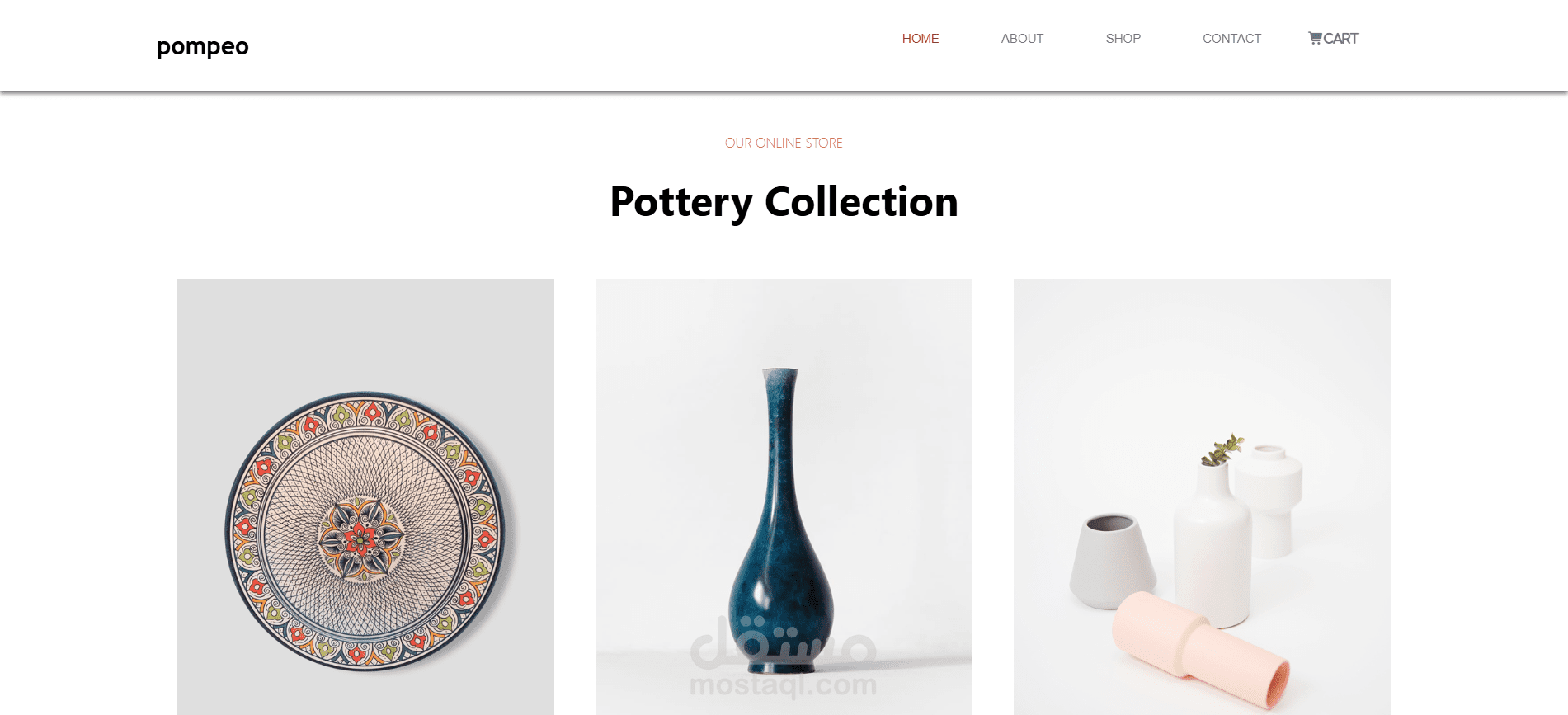This screenshot has height=715, width=1568.
Task: Click the tall white bottle vase
Action: click(1212, 544)
